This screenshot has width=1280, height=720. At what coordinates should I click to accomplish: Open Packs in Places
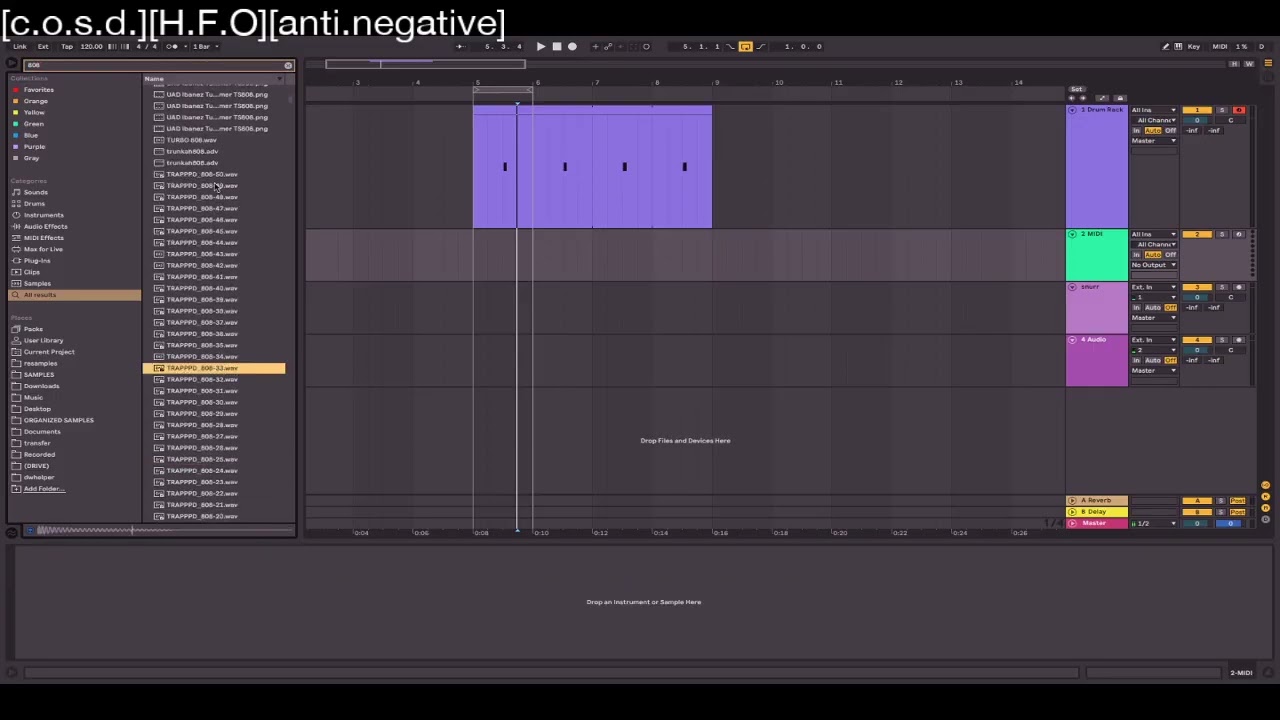click(x=33, y=329)
